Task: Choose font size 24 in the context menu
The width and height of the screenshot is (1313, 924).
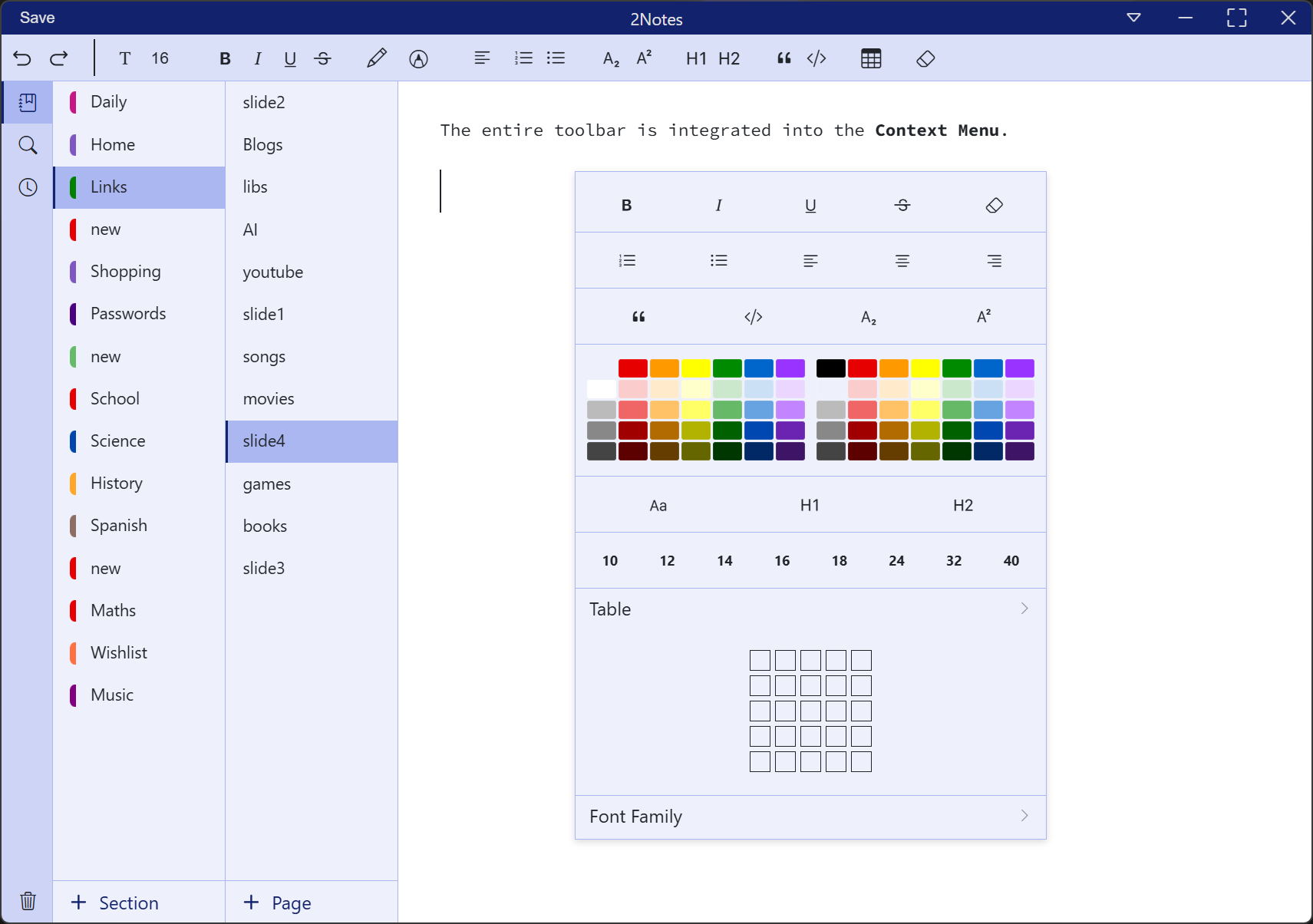Action: click(896, 561)
